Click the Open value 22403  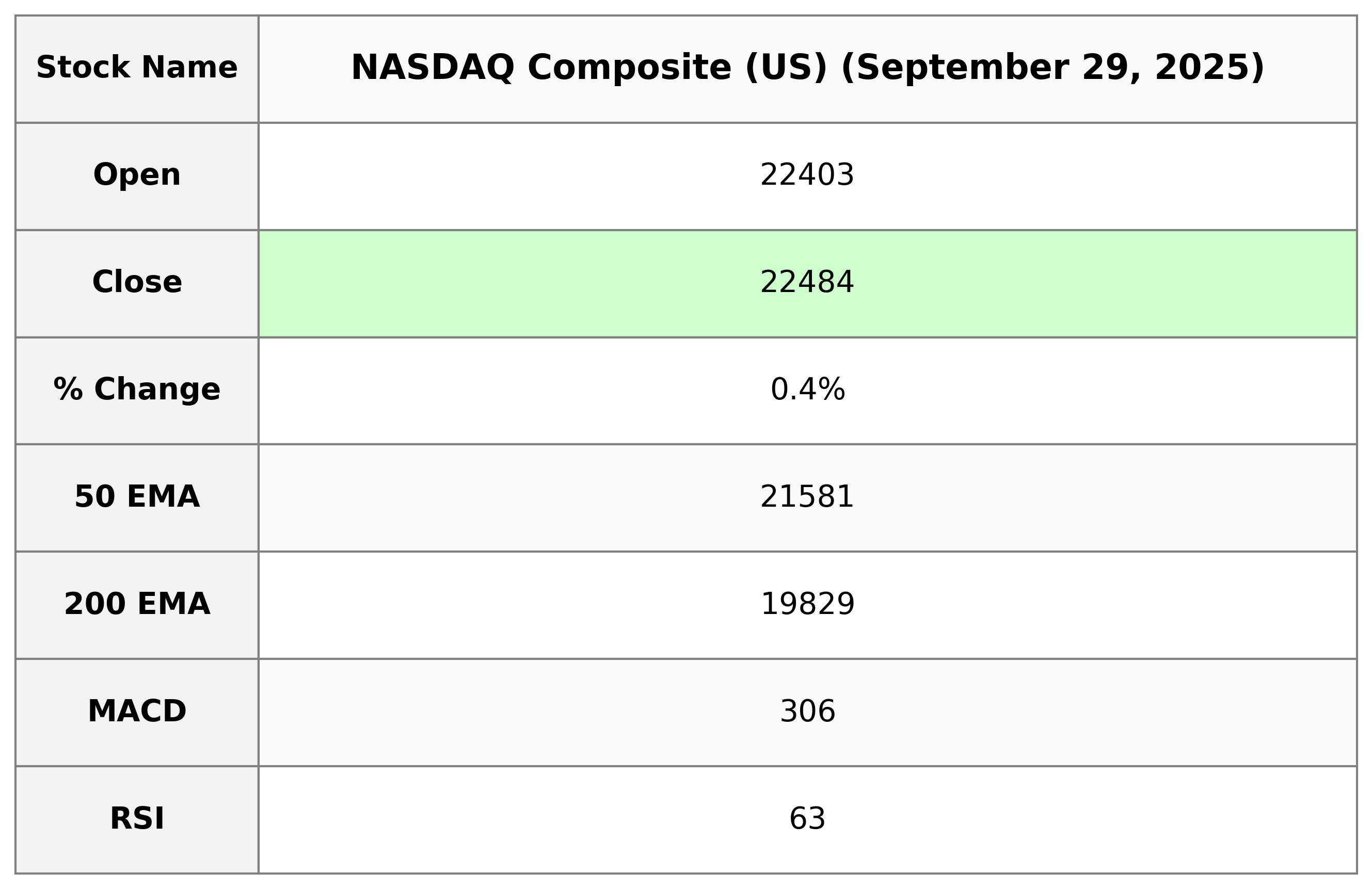point(806,175)
